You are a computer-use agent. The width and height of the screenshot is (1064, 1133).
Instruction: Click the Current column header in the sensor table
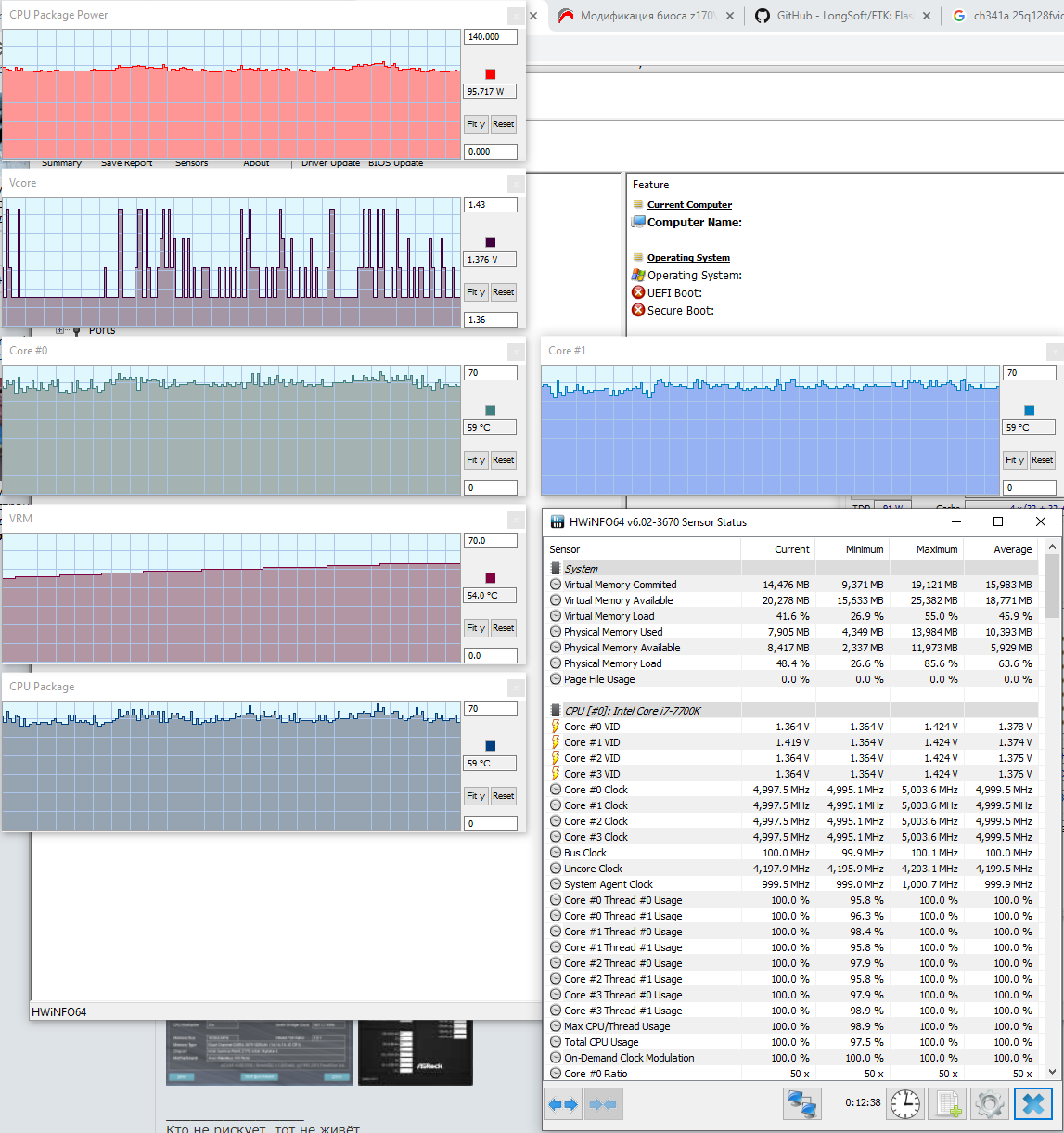777,549
